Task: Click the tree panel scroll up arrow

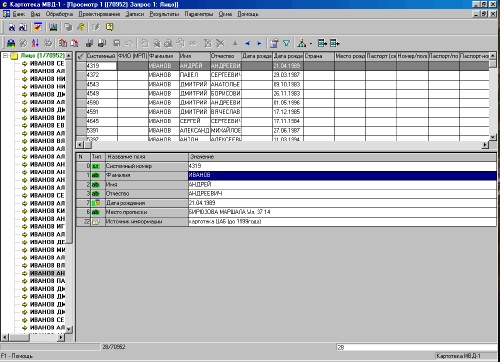Action: (69, 55)
